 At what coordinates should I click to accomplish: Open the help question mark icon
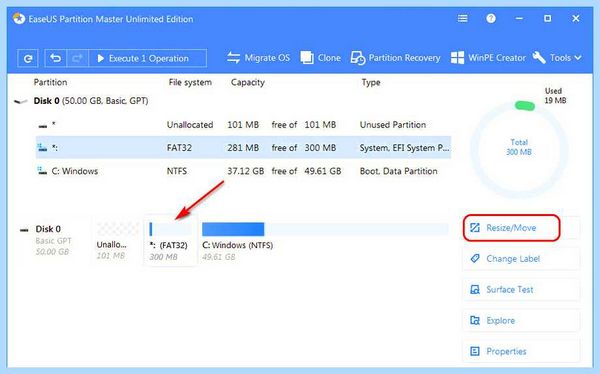tap(491, 18)
